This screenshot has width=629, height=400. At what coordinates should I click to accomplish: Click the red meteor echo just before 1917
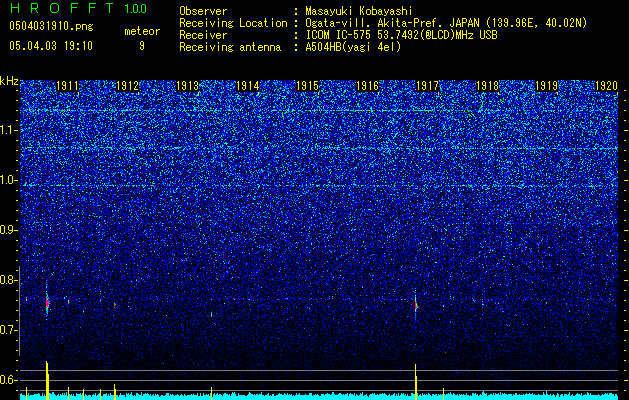pos(416,306)
